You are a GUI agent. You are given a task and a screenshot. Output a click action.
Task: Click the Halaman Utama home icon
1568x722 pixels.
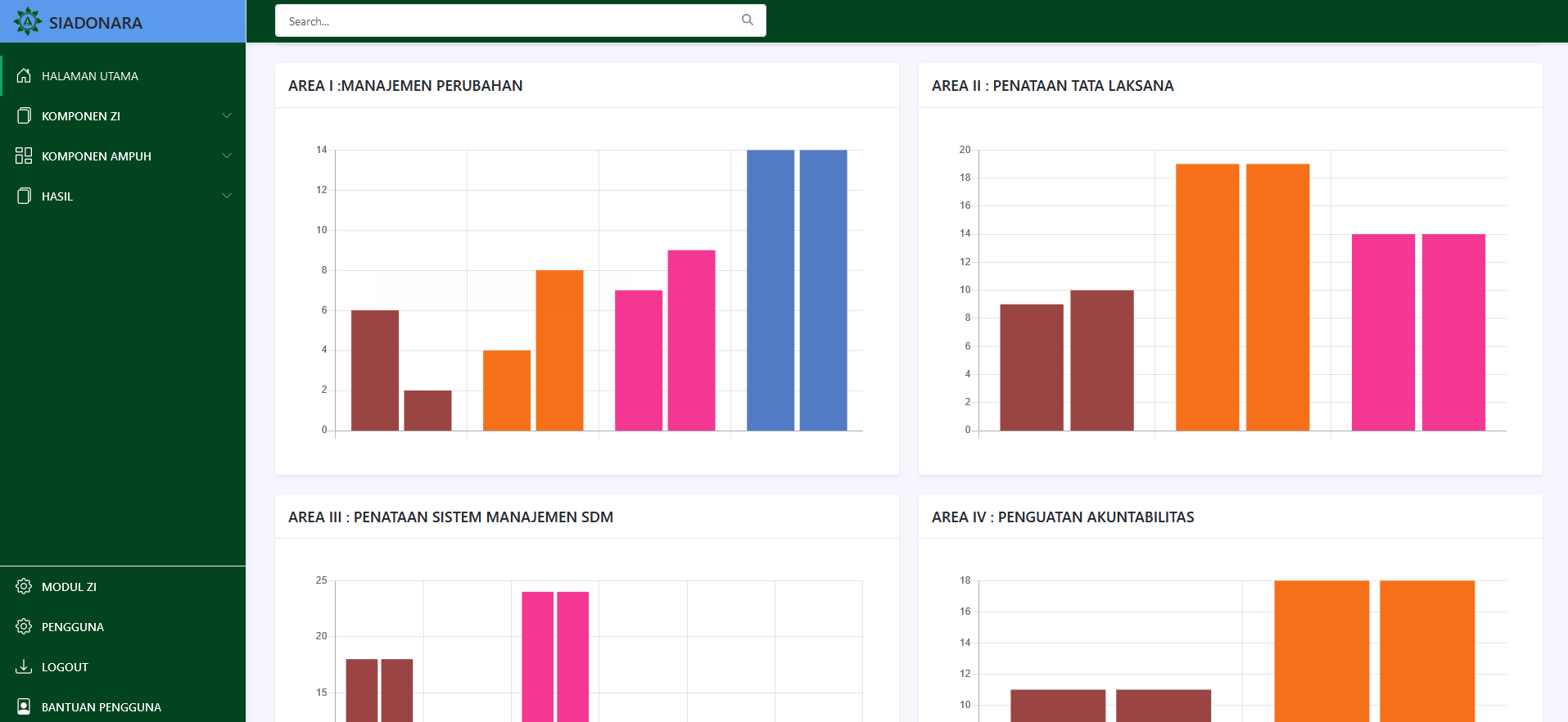24,75
